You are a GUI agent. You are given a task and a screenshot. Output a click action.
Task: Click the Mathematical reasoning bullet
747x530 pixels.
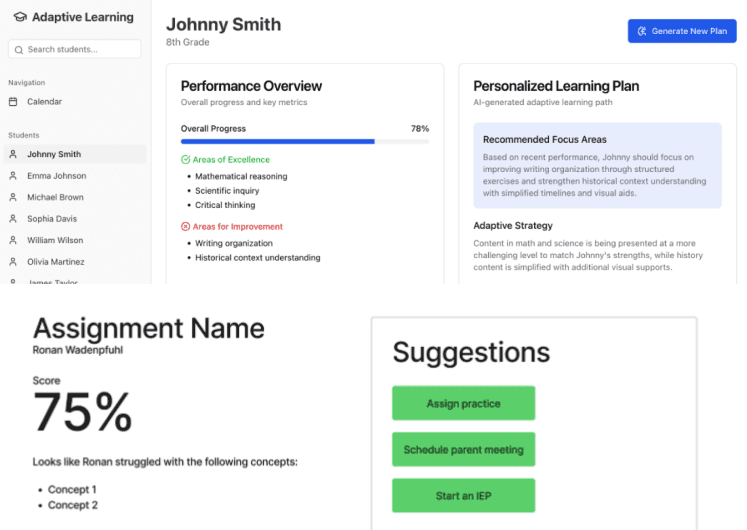point(241,176)
